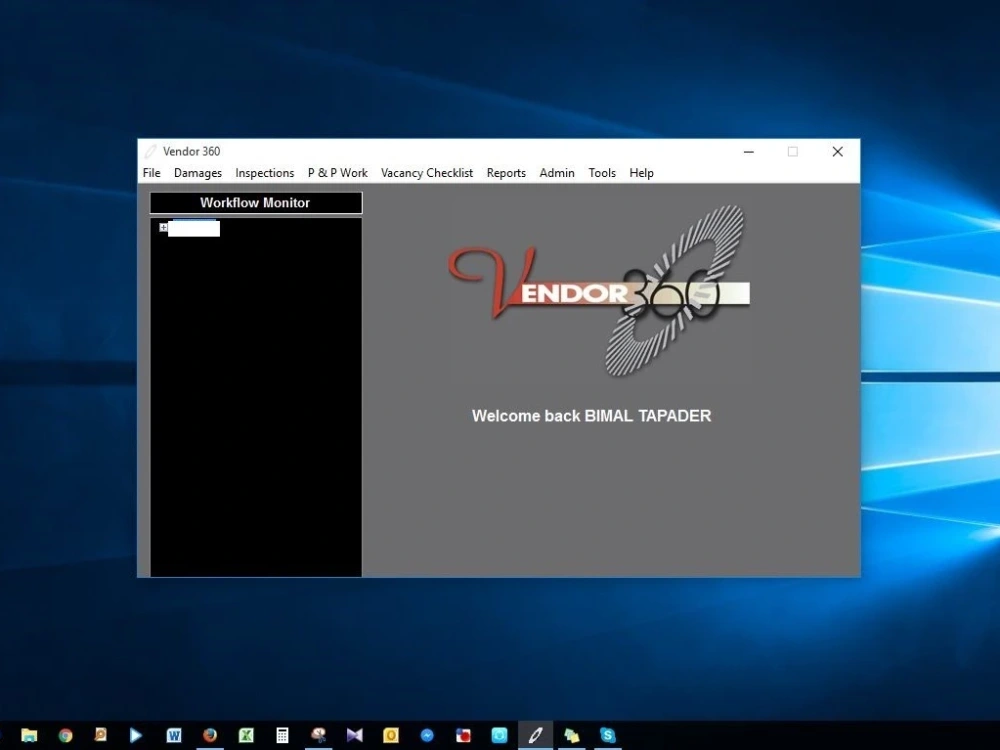This screenshot has height=750, width=1000.
Task: Open Visual Studio from the taskbar
Action: 355,735
